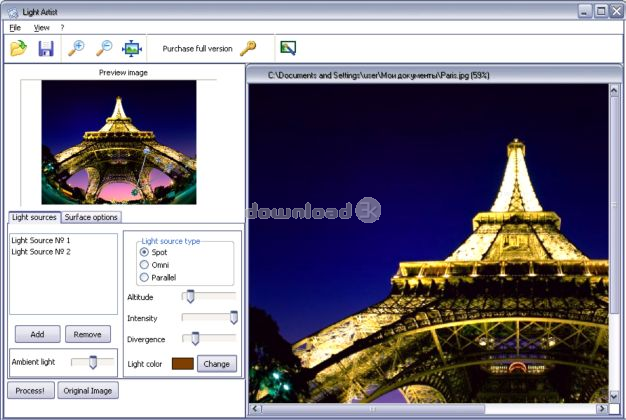The width and height of the screenshot is (626, 420).
Task: Open the ? help menu
Action: (62, 28)
